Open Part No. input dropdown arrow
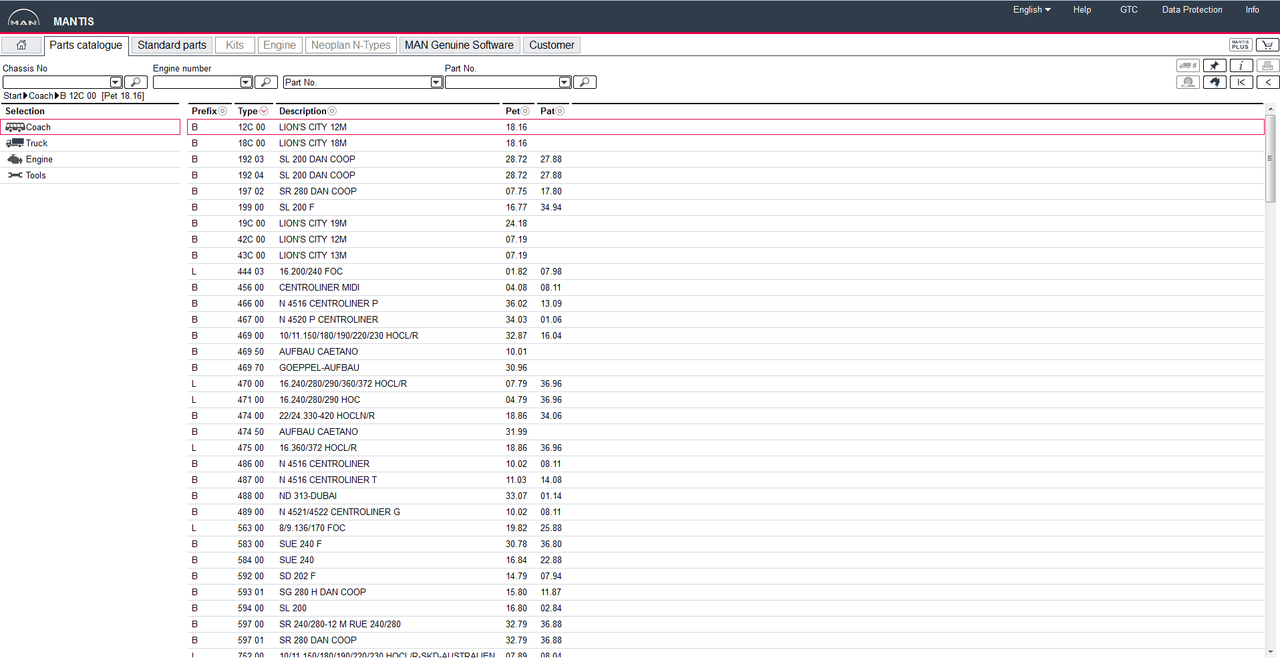1280x660 pixels. [x=564, y=82]
